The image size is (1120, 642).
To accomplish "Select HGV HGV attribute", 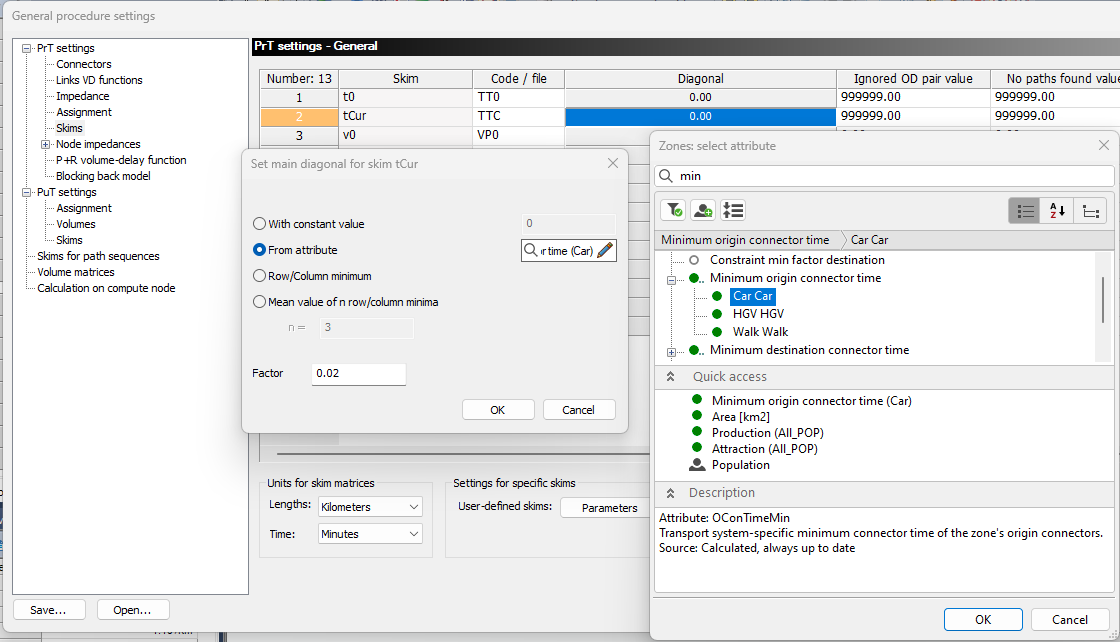I will [758, 314].
